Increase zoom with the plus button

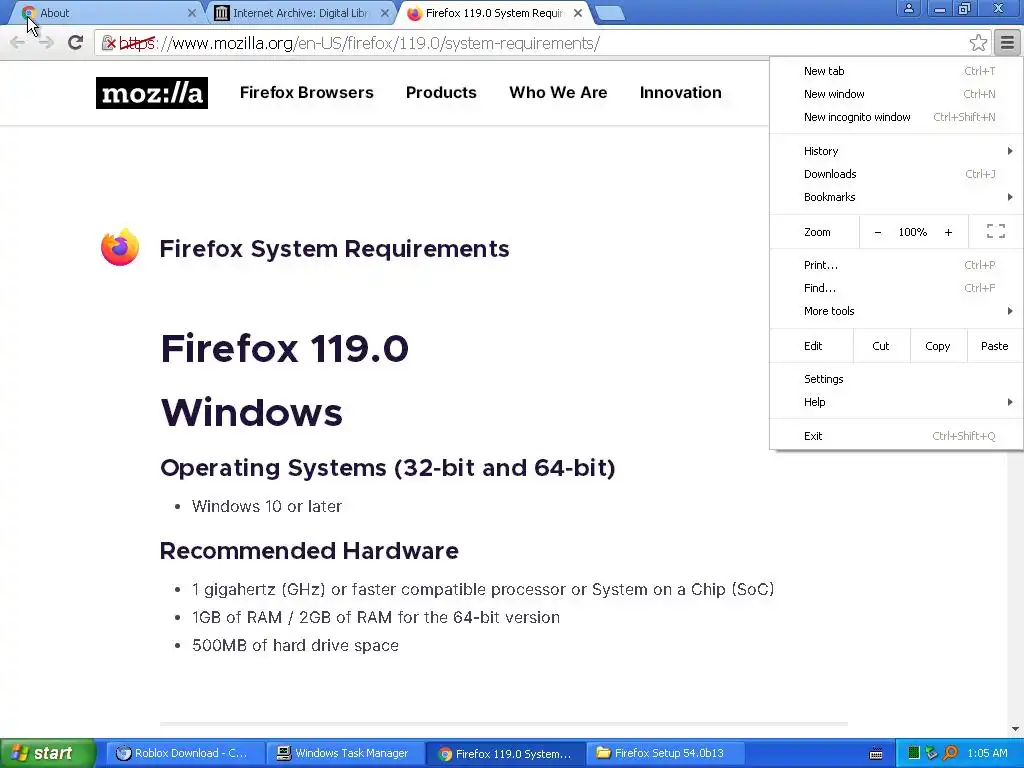(948, 232)
